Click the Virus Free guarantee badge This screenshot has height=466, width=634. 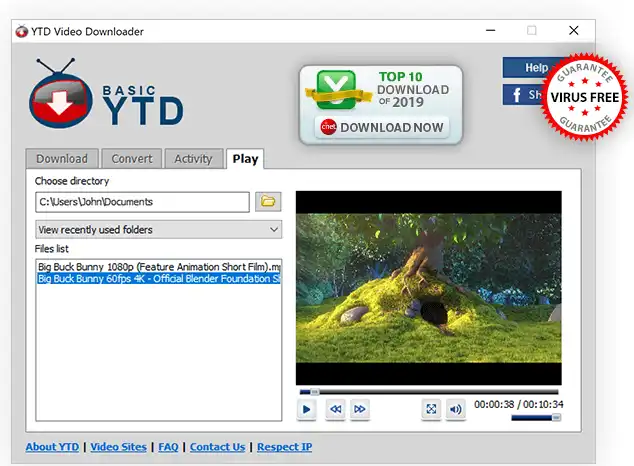click(585, 97)
